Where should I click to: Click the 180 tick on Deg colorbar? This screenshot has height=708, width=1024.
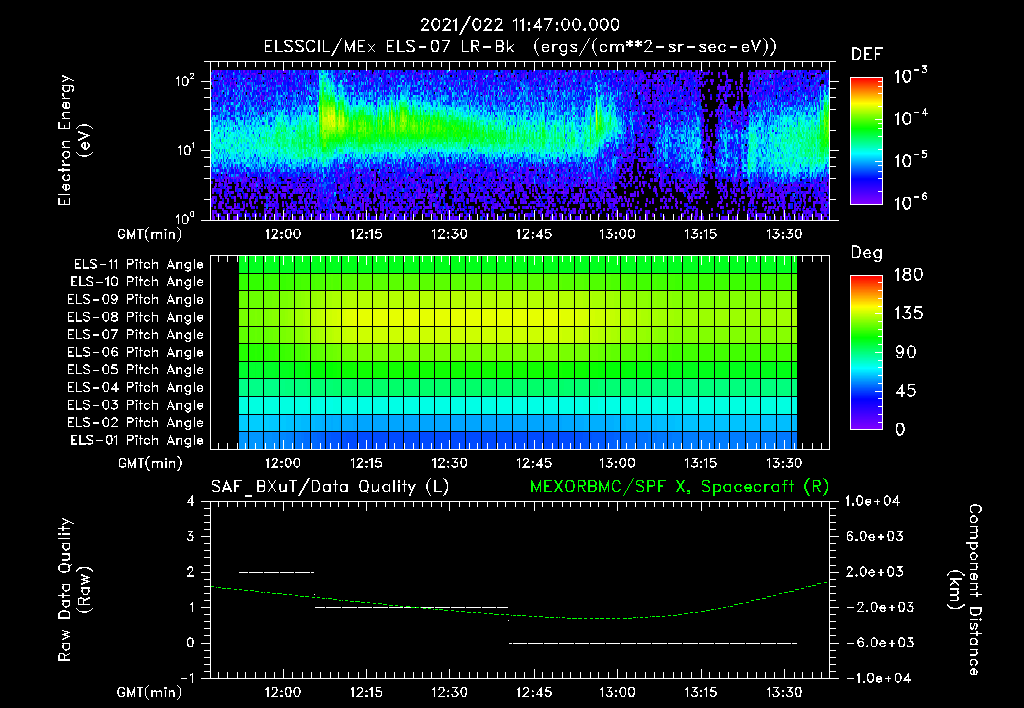point(908,275)
